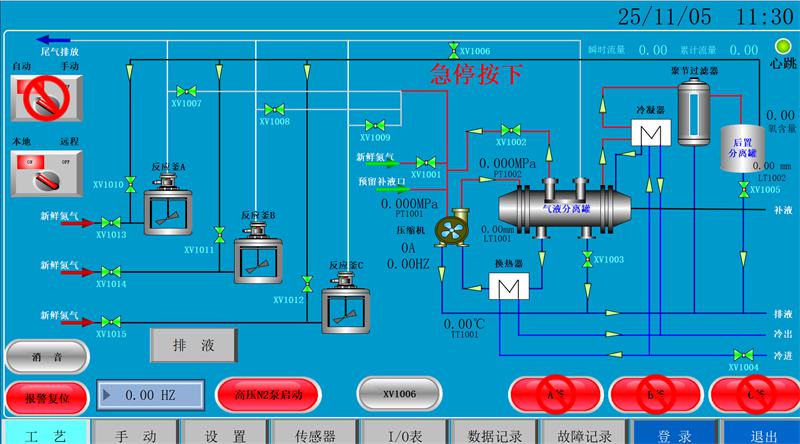
Task: Click the 冷凝器 condenser symbol
Action: 649,135
